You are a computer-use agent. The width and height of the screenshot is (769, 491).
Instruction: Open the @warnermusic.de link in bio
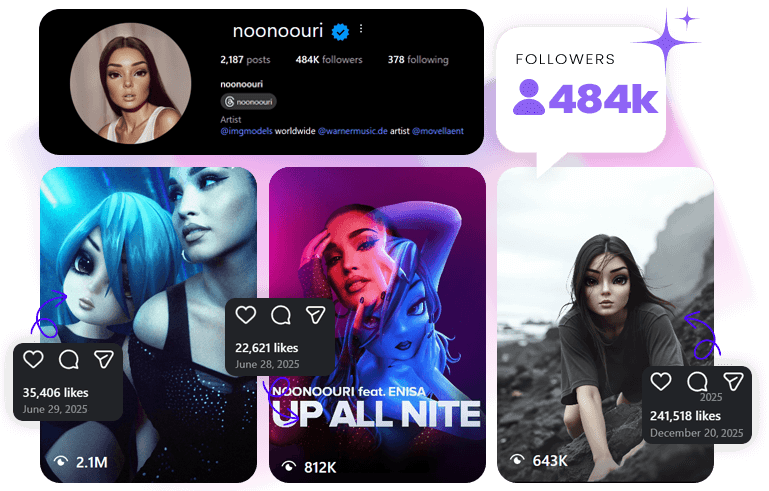(x=353, y=131)
